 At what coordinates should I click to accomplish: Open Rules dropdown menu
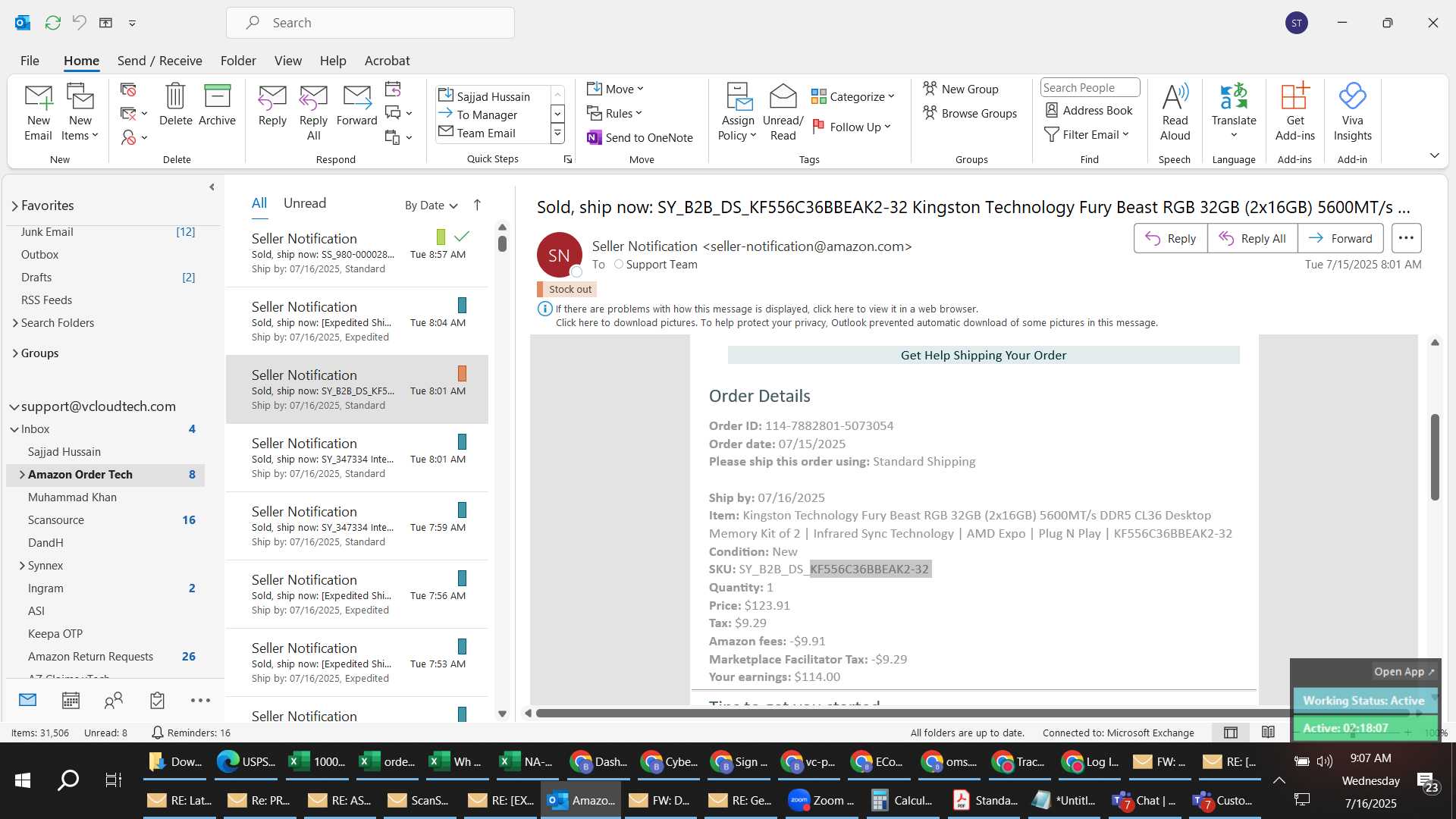614,113
